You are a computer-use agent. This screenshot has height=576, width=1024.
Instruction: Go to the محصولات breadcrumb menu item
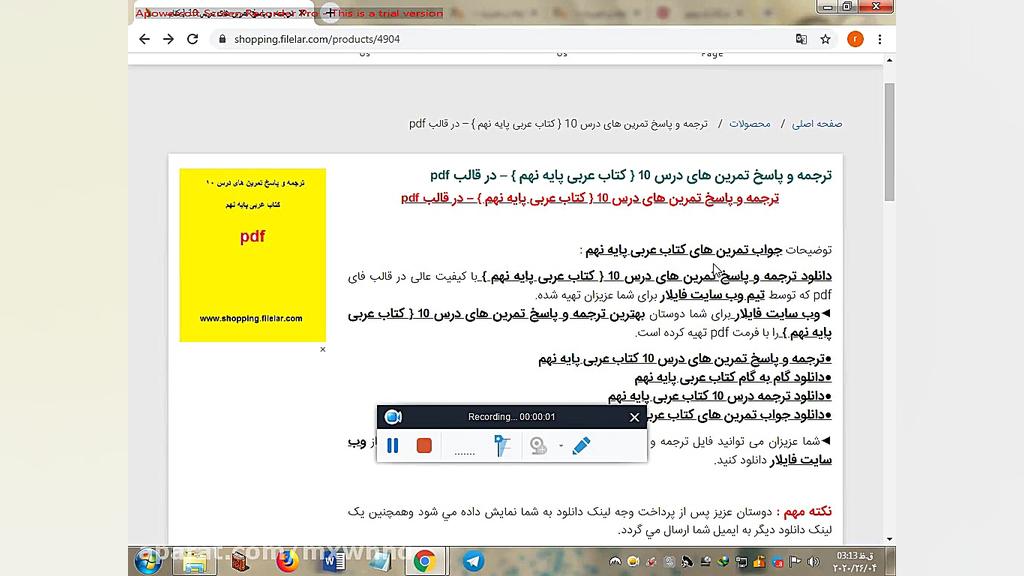tap(749, 123)
